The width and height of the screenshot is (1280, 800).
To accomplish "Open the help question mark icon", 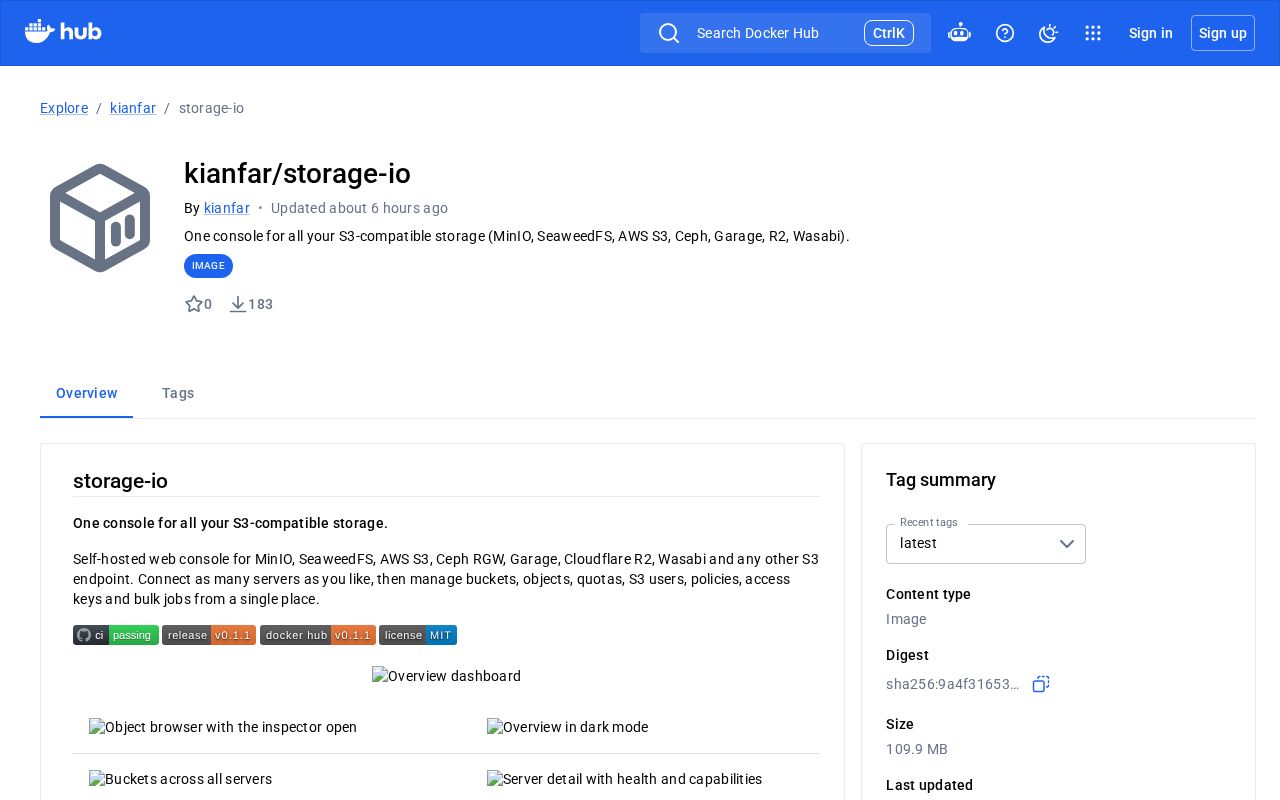I will pyautogui.click(x=1005, y=33).
